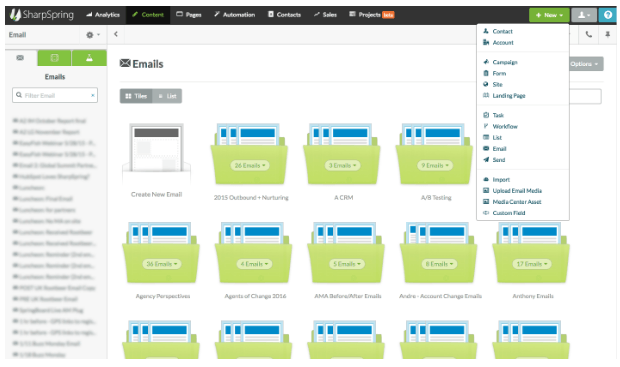Image resolution: width=620 pixels, height=367 pixels.
Task: Open the Pages menu
Action: 189,15
